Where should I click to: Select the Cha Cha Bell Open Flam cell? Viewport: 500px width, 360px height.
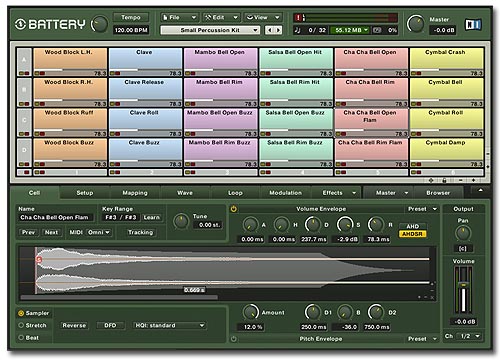[371, 123]
